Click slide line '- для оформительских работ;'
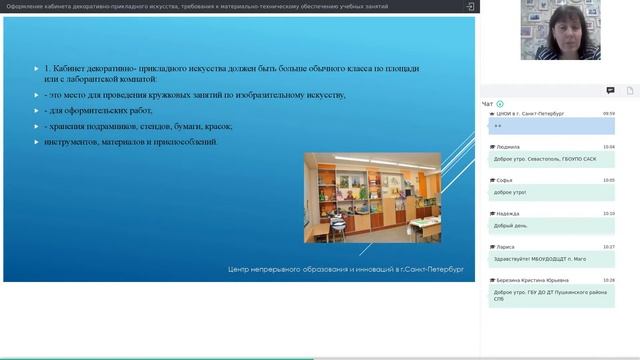 click(98, 111)
